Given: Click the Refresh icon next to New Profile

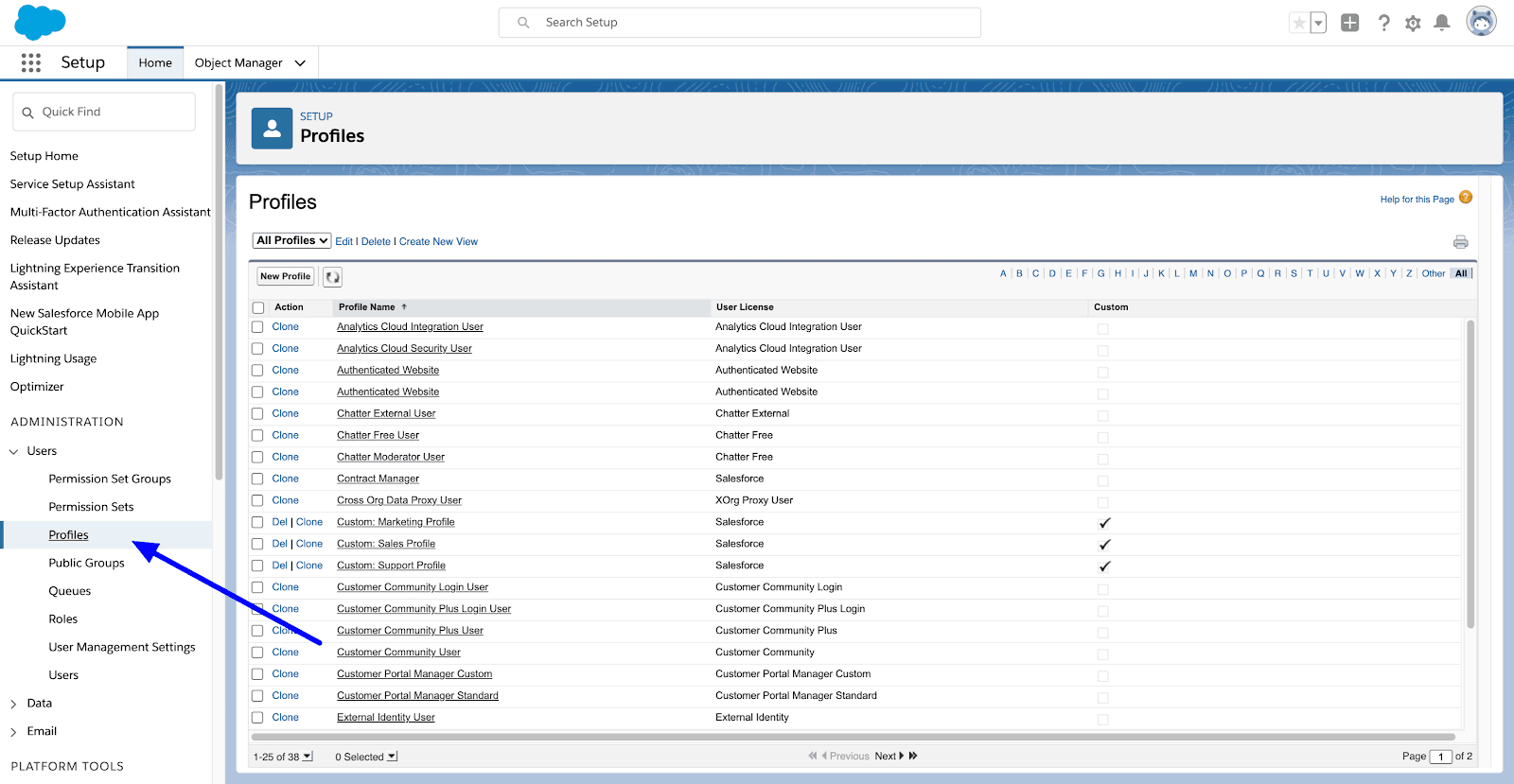Looking at the screenshot, I should 332,277.
